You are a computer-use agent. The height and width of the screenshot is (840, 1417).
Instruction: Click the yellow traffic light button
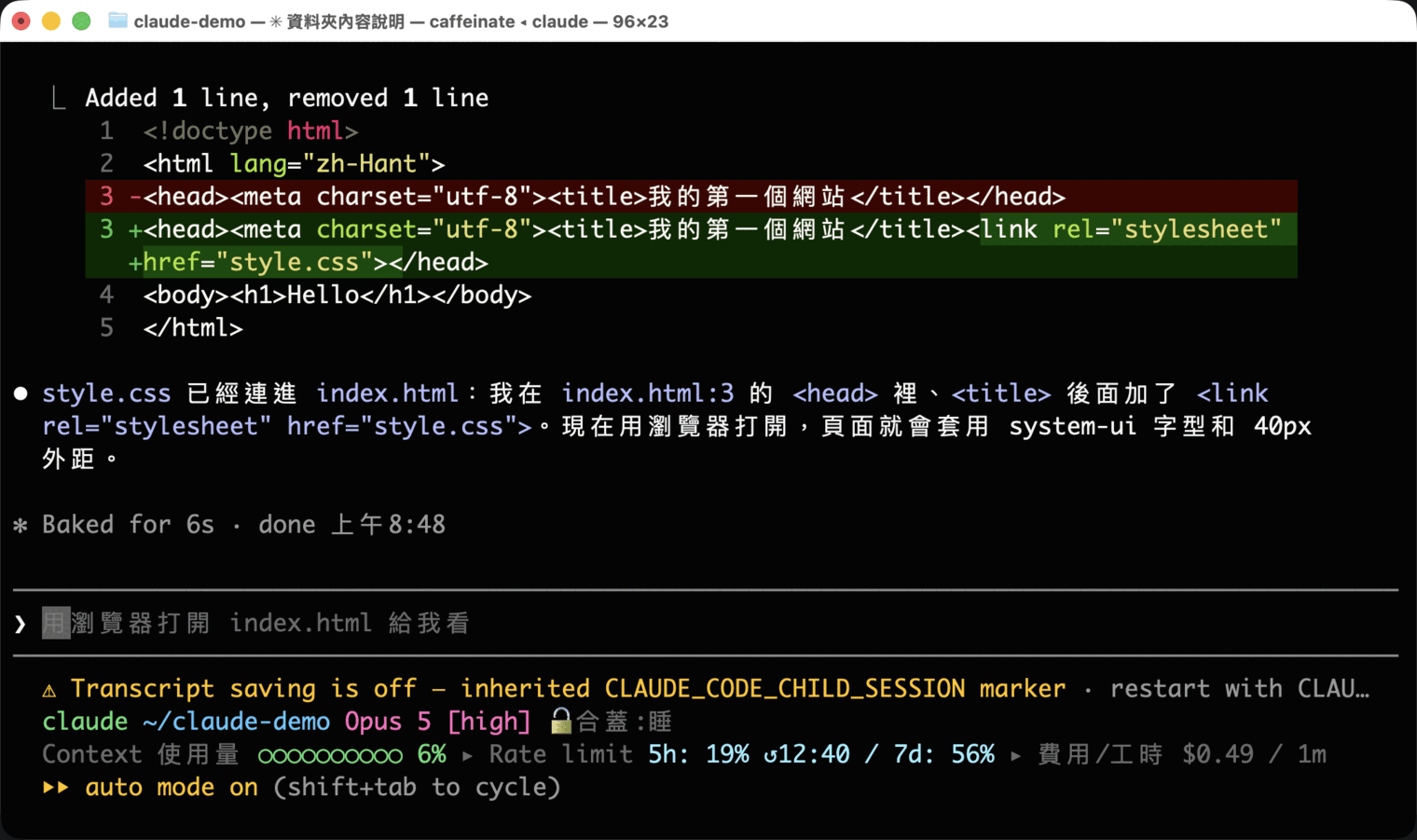pos(51,21)
